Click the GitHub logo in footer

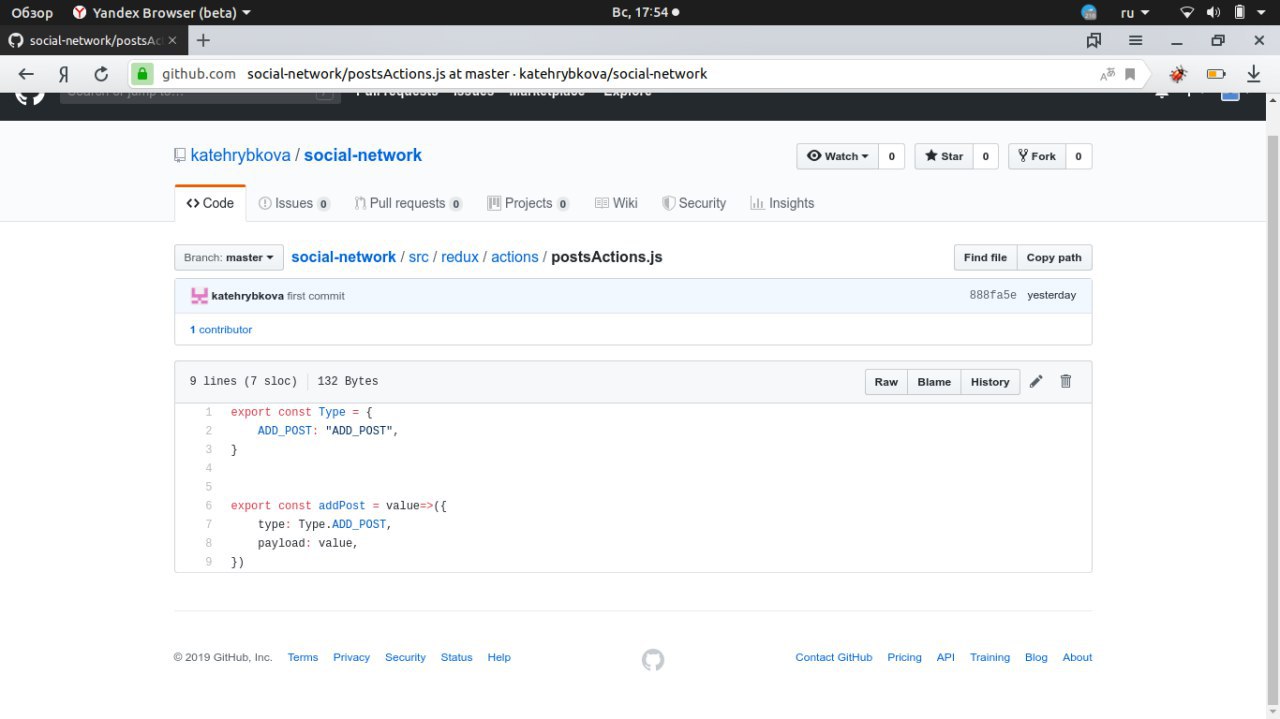[653, 659]
